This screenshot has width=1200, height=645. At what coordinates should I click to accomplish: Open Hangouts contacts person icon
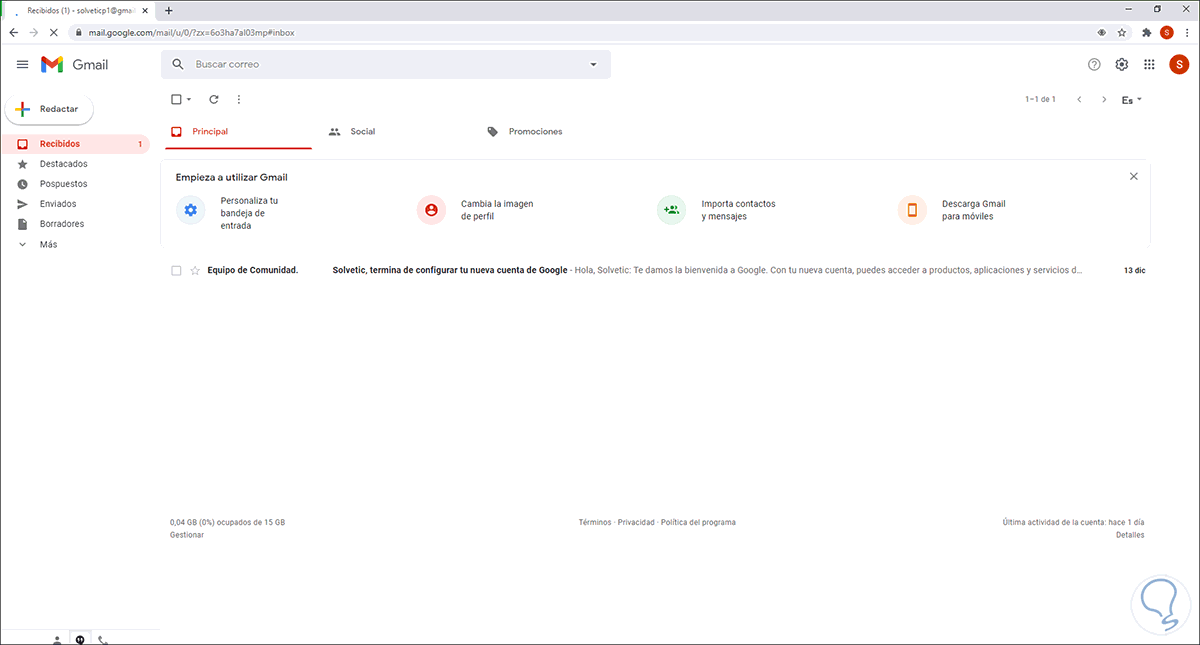(x=57, y=639)
